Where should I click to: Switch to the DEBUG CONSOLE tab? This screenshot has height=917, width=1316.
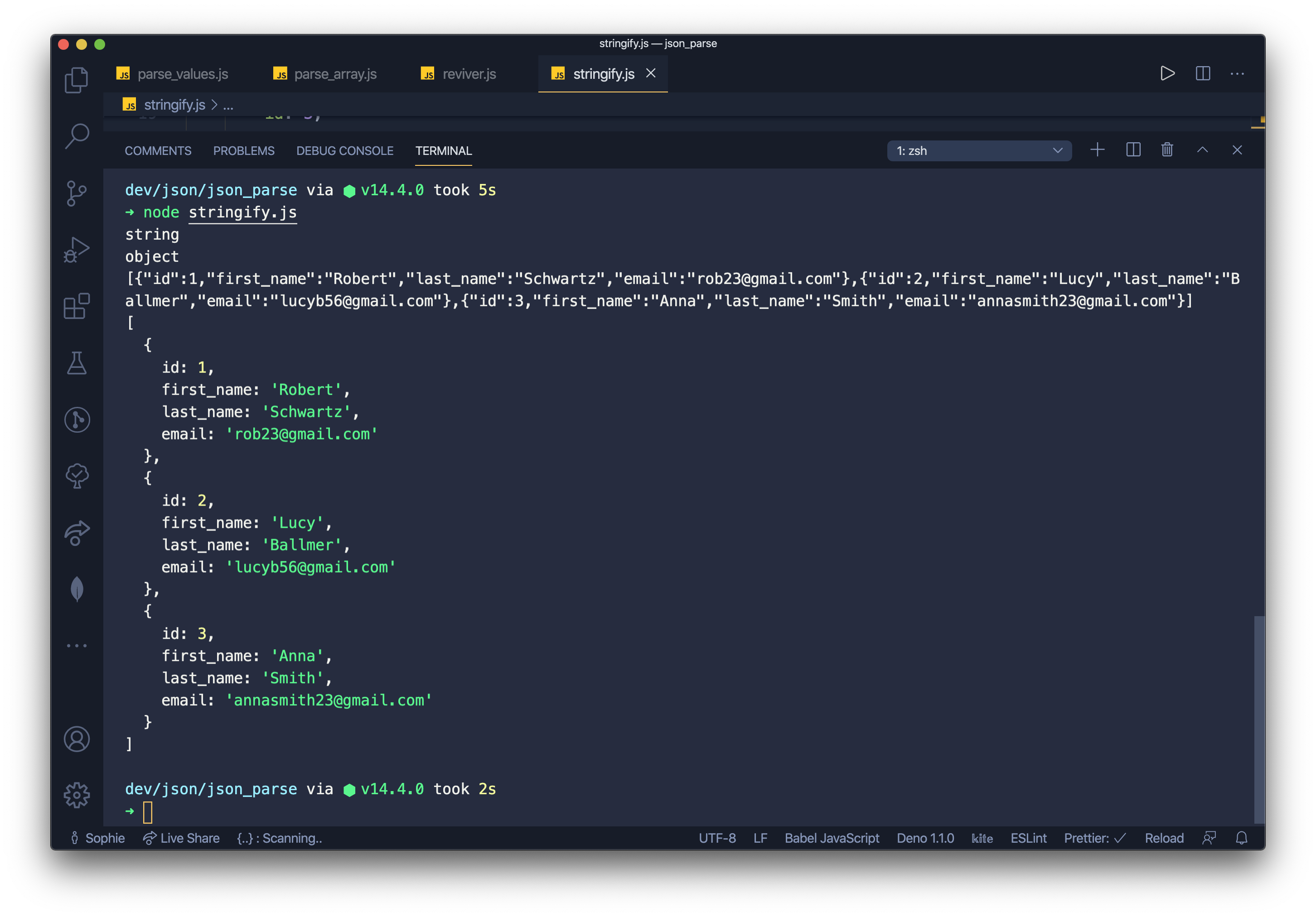point(344,151)
